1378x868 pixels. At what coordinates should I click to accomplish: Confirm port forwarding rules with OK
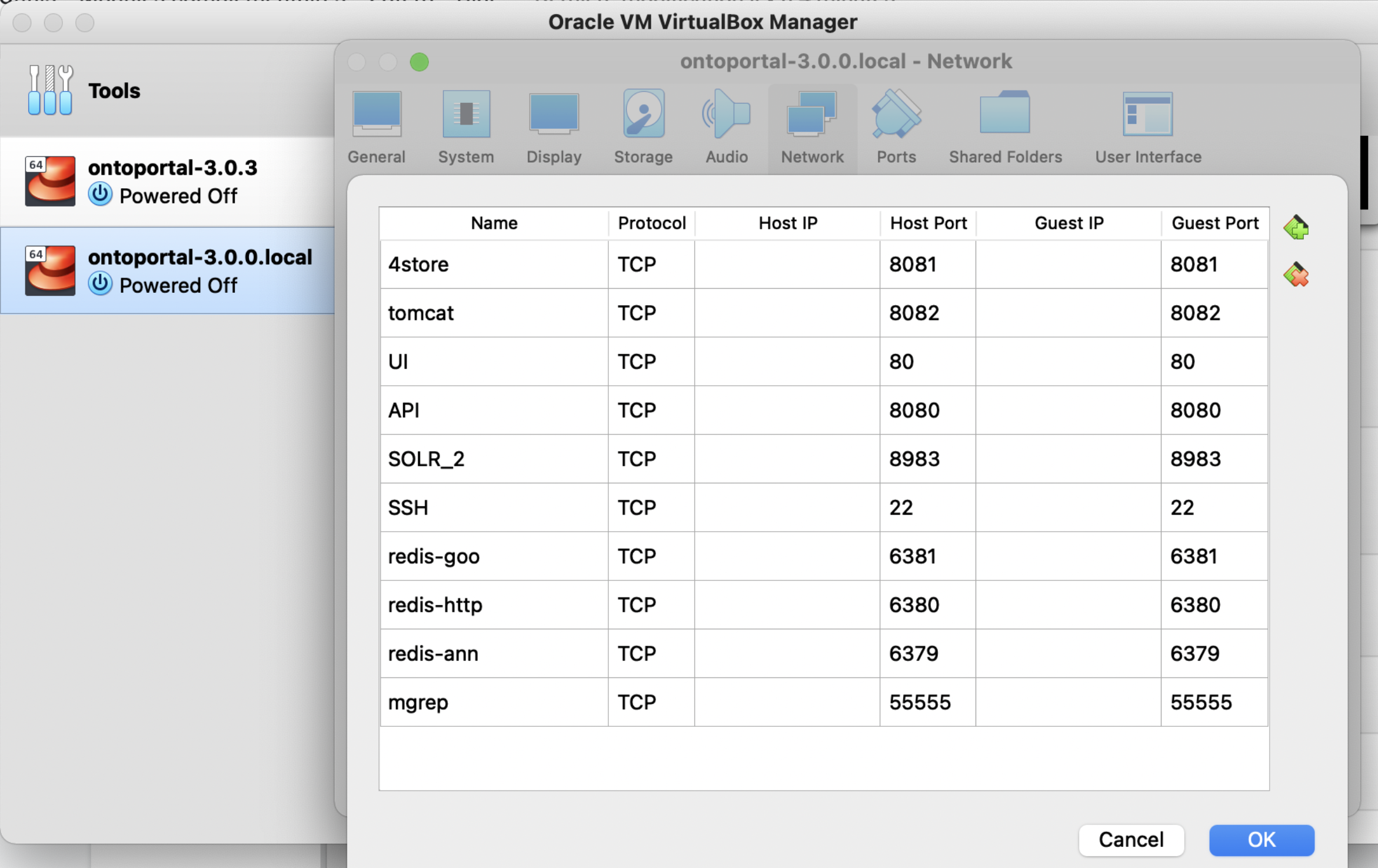[1261, 840]
